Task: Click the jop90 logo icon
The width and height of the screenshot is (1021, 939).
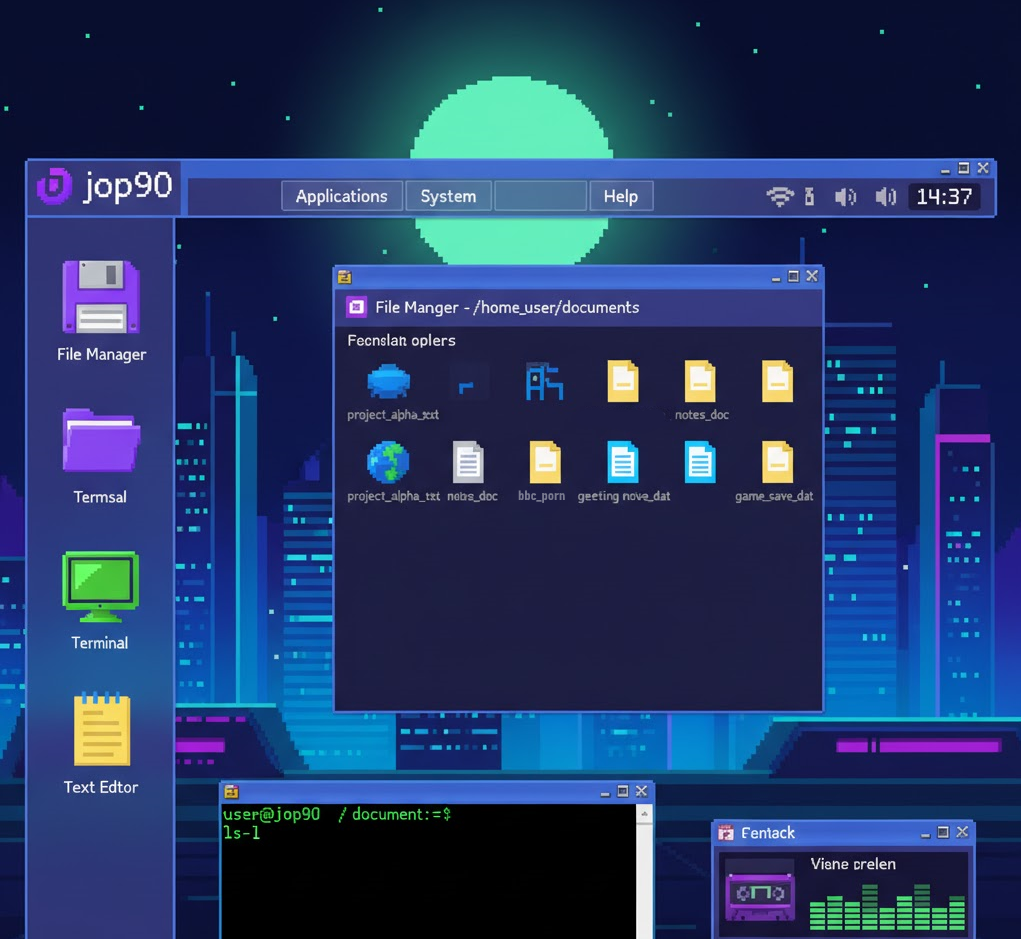Action: (x=54, y=187)
